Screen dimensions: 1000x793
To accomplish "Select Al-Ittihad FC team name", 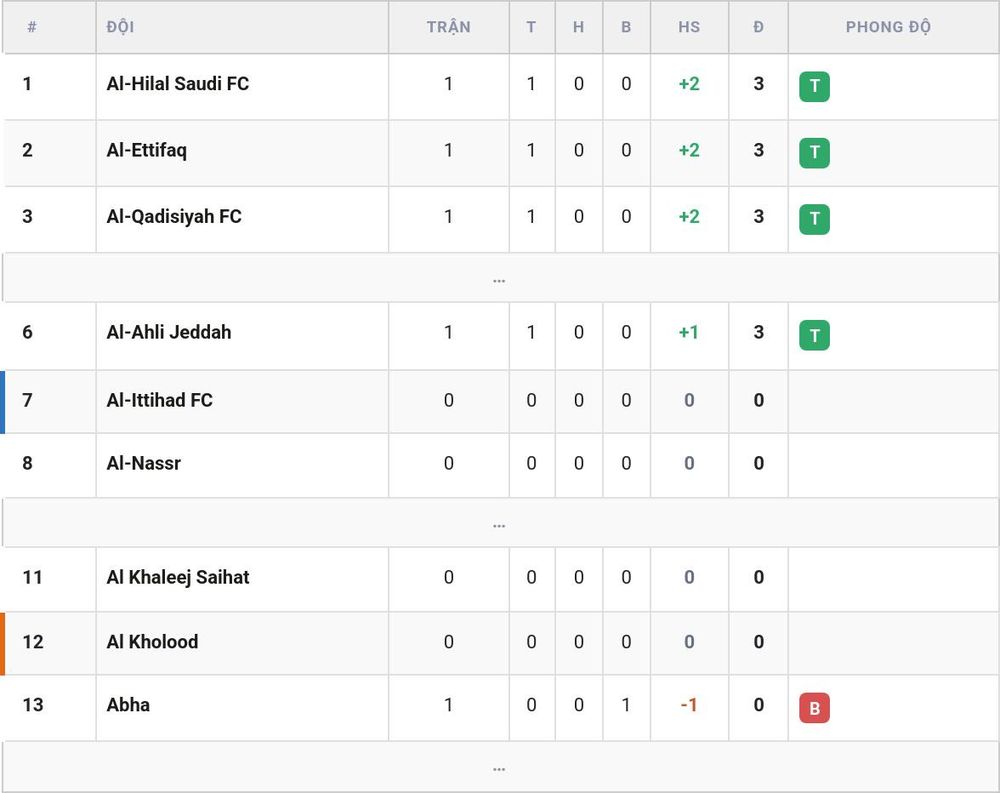I will (x=159, y=400).
